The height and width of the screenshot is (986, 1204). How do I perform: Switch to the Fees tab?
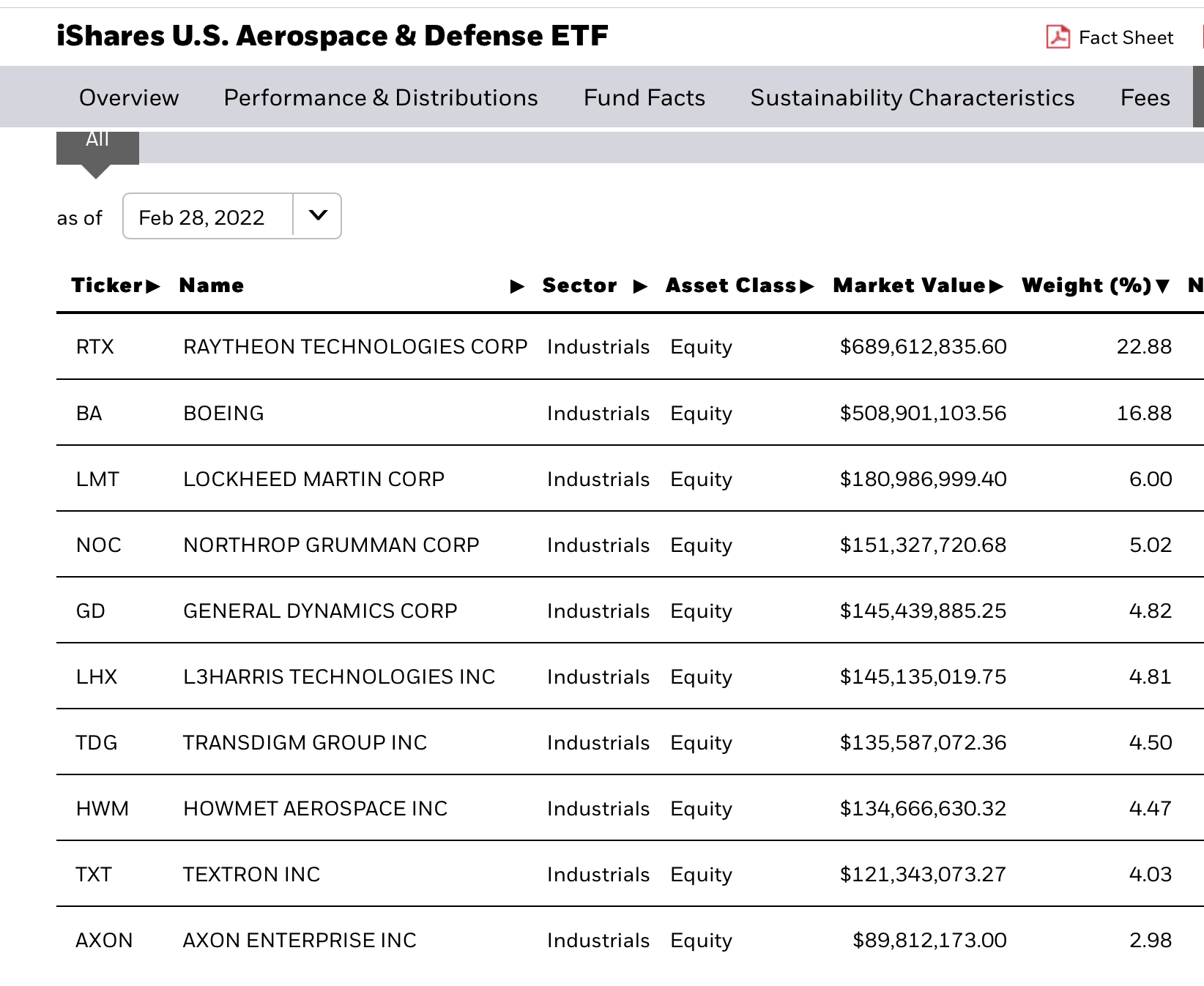pos(1145,97)
